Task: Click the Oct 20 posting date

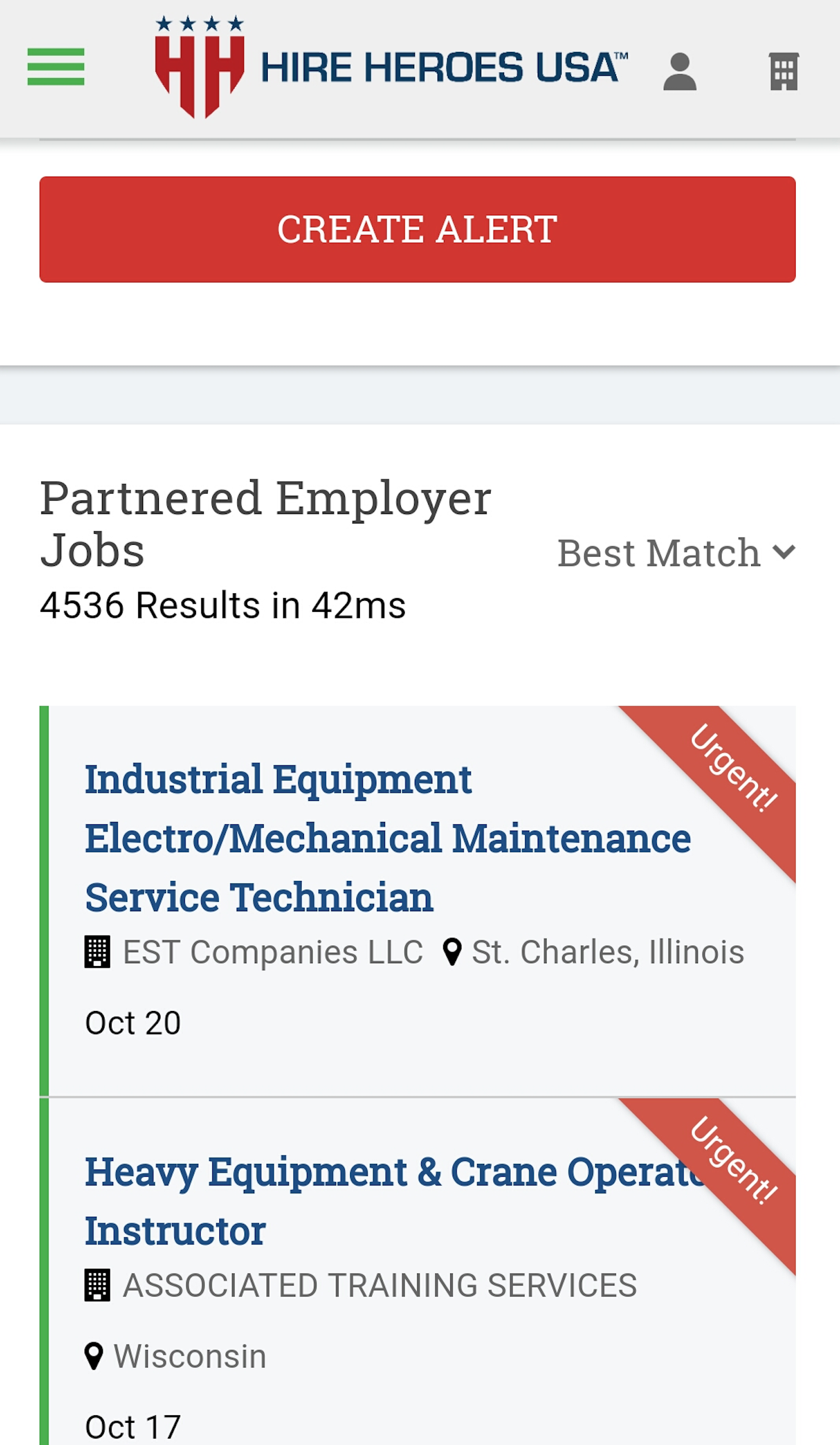Action: click(x=133, y=1022)
